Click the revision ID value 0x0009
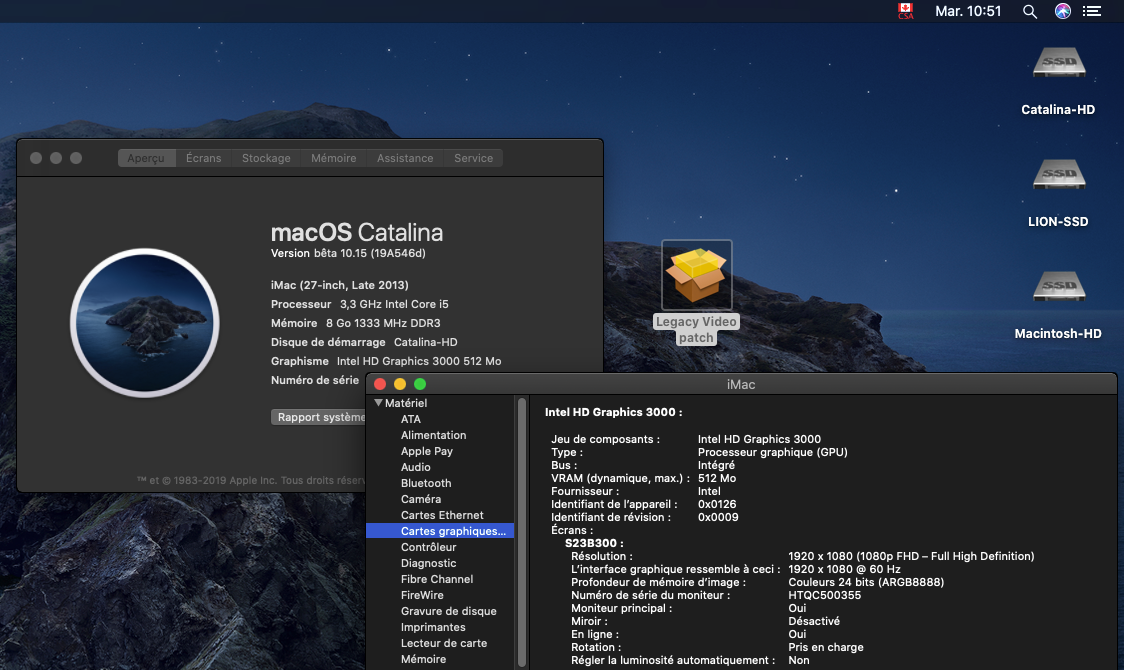 point(718,517)
